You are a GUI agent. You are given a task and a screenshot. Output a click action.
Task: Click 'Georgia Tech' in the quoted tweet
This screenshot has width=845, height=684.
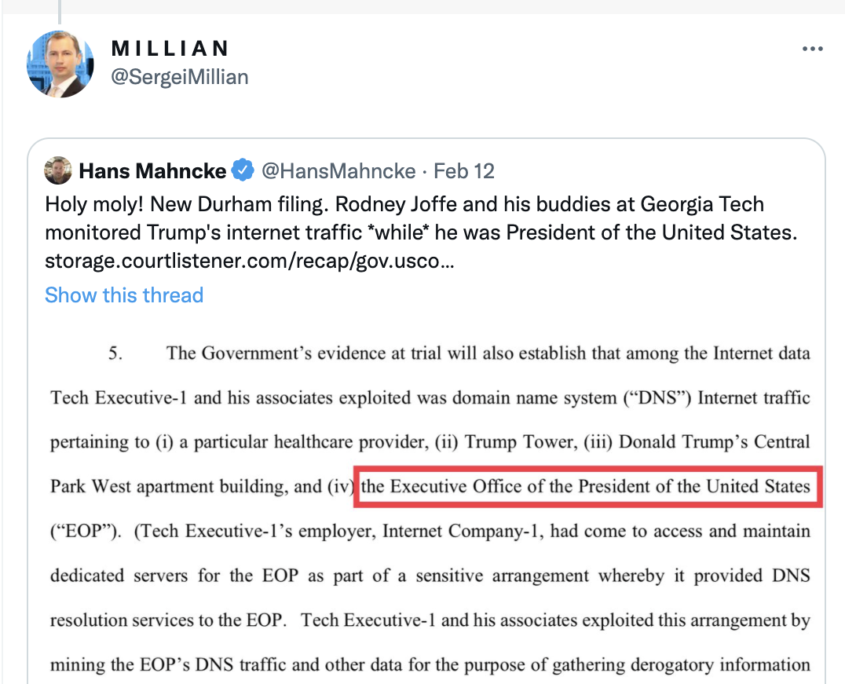point(709,205)
